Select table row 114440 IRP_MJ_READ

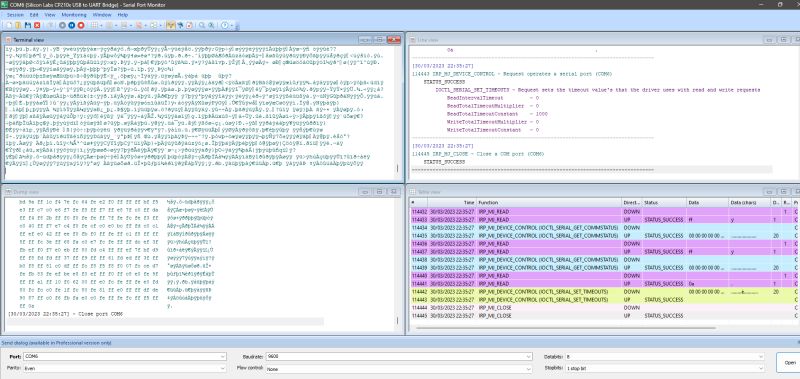point(604,275)
